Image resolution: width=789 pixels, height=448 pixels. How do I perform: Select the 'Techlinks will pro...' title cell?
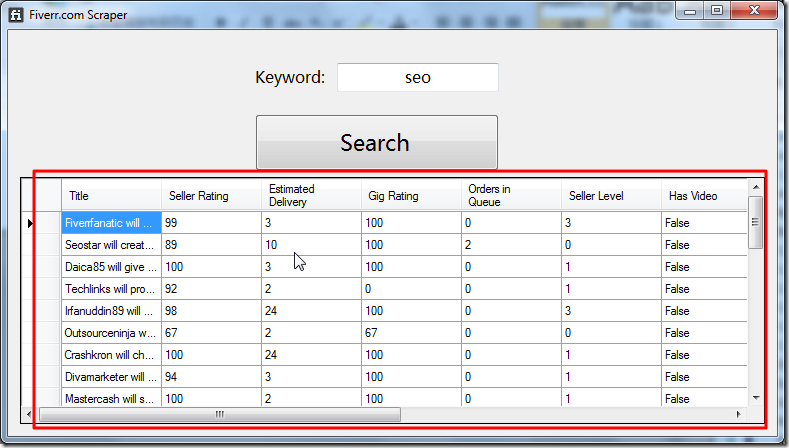tap(111, 289)
